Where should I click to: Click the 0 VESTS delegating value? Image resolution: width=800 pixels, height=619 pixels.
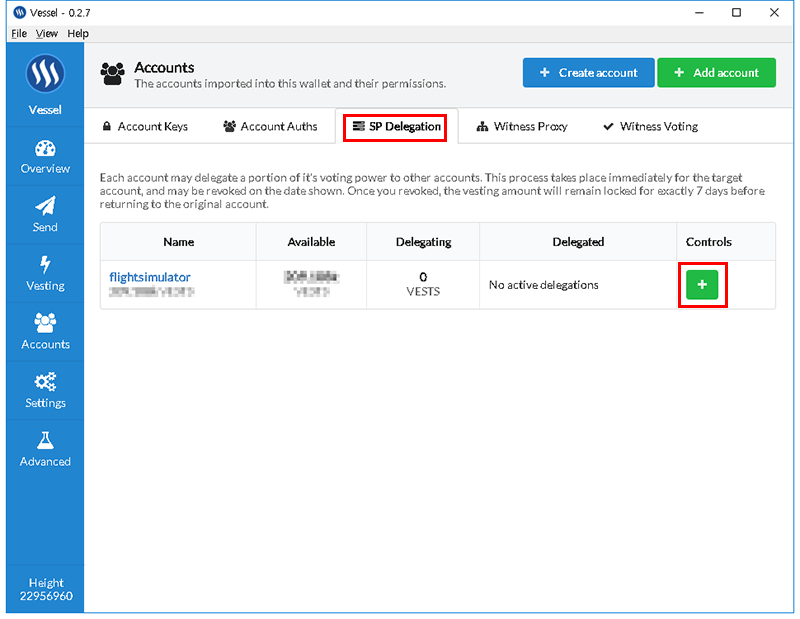click(x=423, y=284)
